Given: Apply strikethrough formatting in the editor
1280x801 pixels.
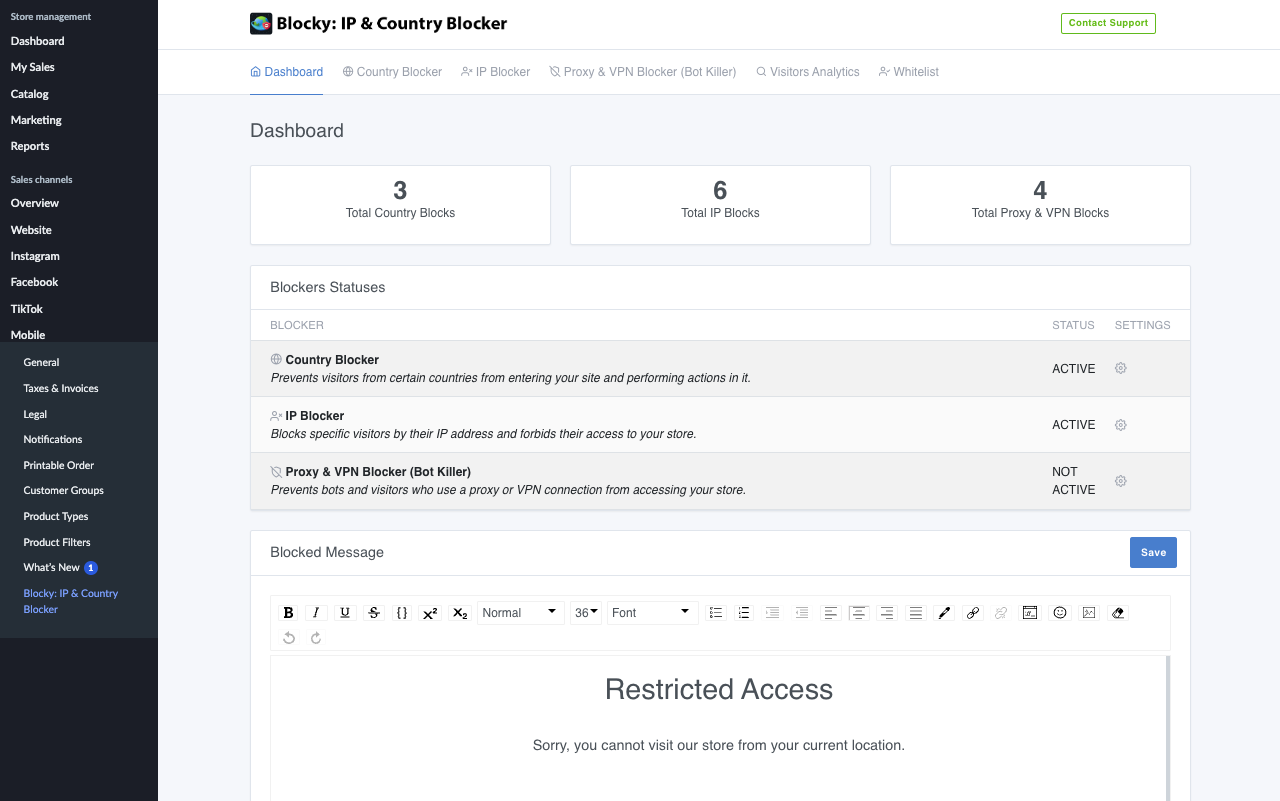Looking at the screenshot, I should 374,613.
